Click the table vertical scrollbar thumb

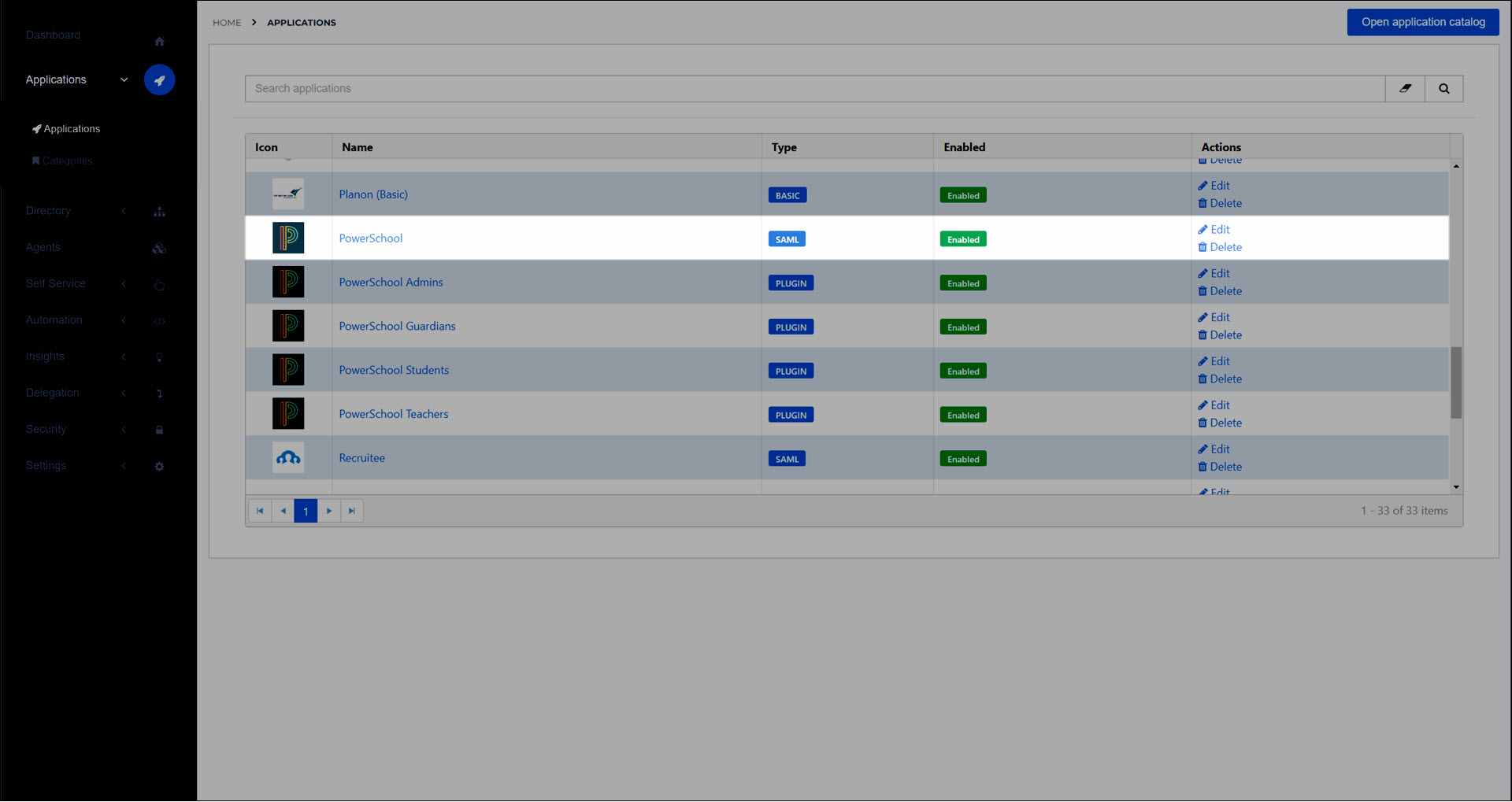[x=1456, y=383]
